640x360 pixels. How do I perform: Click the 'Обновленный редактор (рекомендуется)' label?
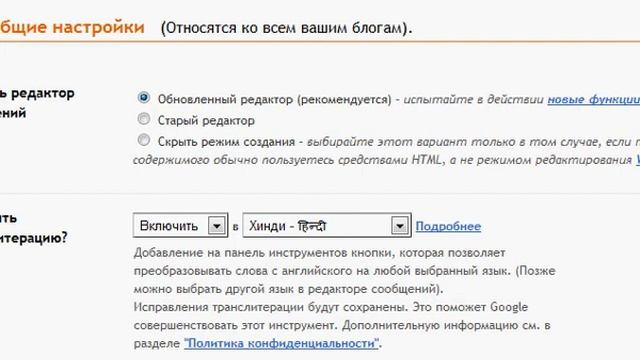(275, 100)
